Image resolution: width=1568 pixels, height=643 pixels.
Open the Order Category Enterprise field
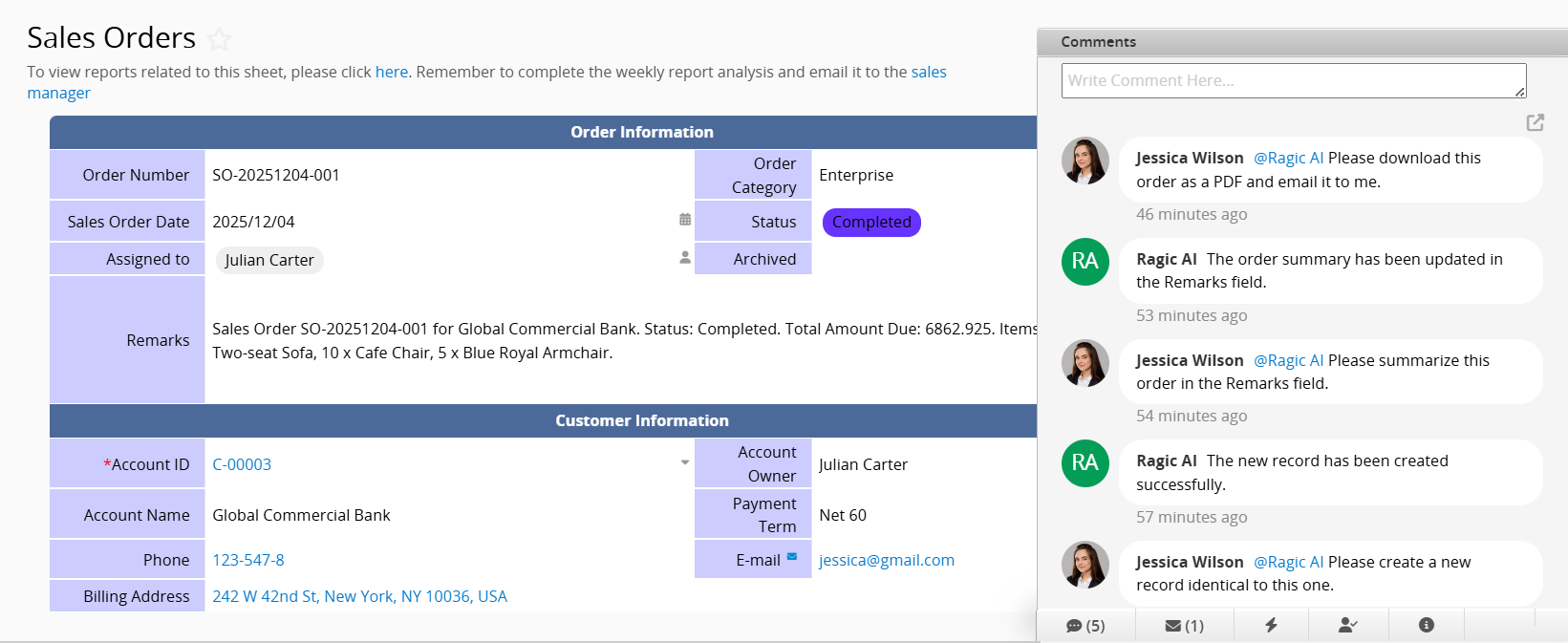click(856, 175)
